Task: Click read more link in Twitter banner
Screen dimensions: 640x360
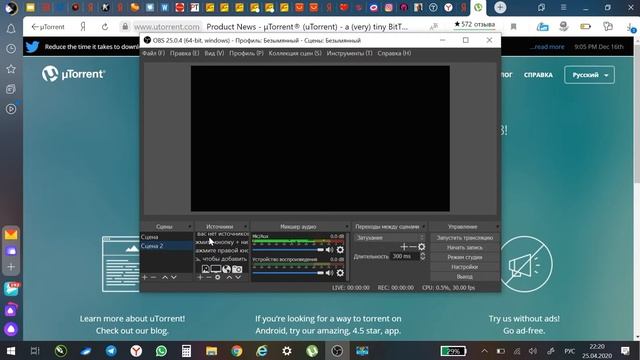Action: pyautogui.click(x=547, y=47)
